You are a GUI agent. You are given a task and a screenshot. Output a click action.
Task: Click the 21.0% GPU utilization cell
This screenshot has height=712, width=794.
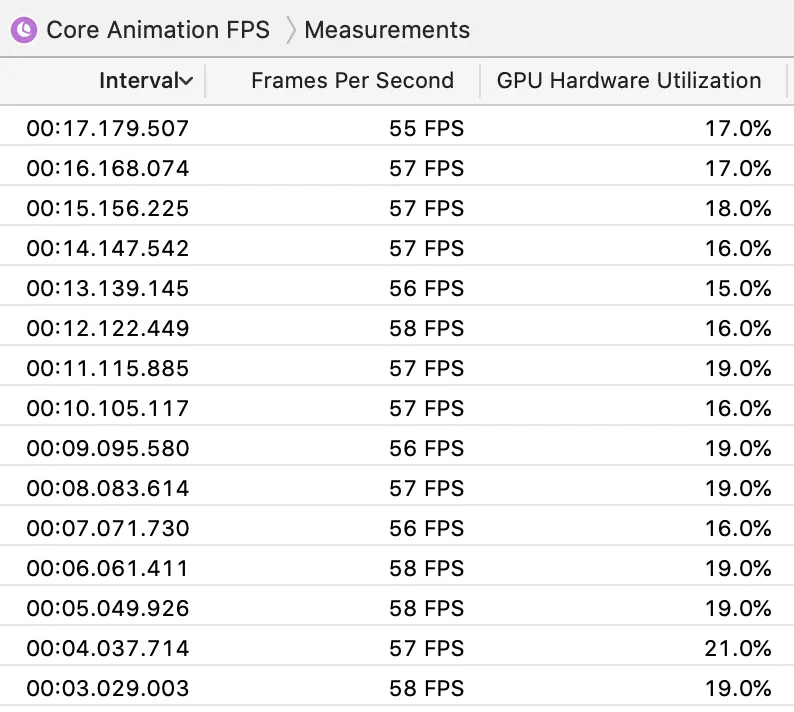[x=738, y=648]
